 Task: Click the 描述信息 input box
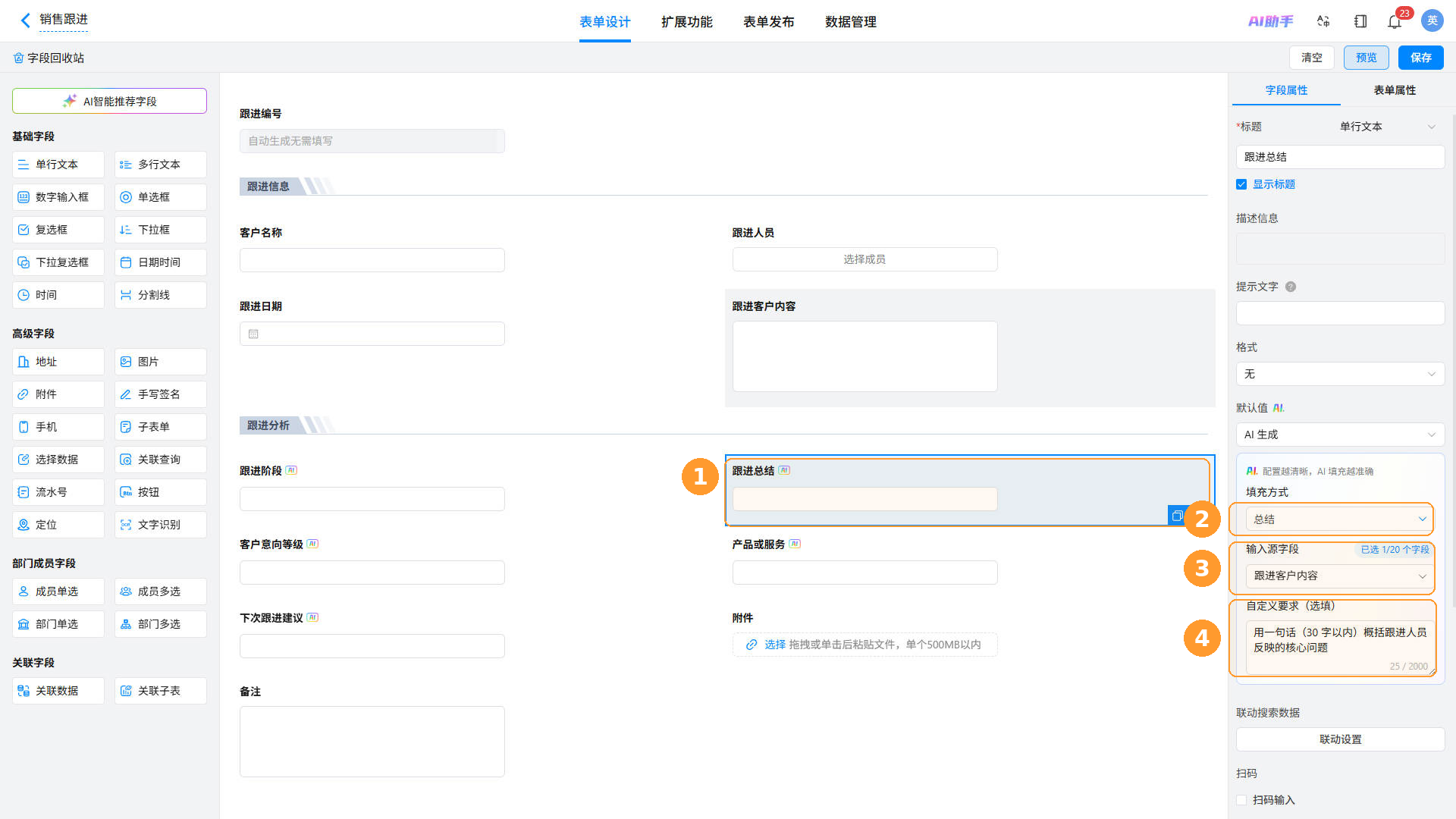pyautogui.click(x=1340, y=249)
